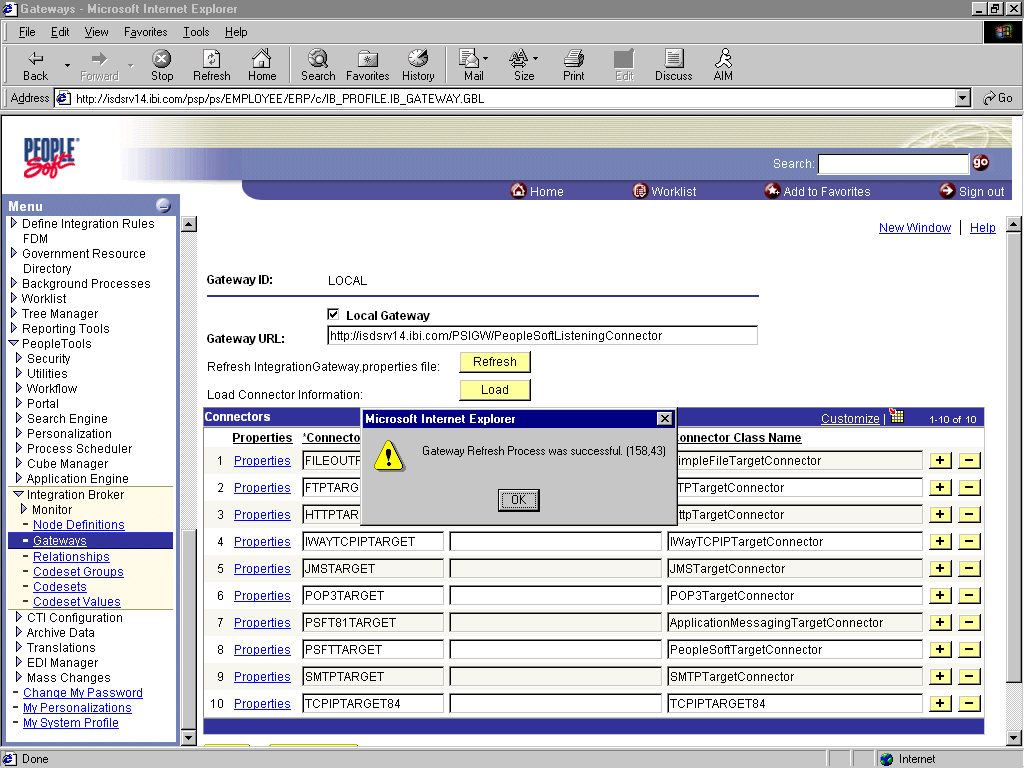Close the Microsoft Internet Explorer dialog
This screenshot has width=1024, height=768.
pyautogui.click(x=664, y=419)
